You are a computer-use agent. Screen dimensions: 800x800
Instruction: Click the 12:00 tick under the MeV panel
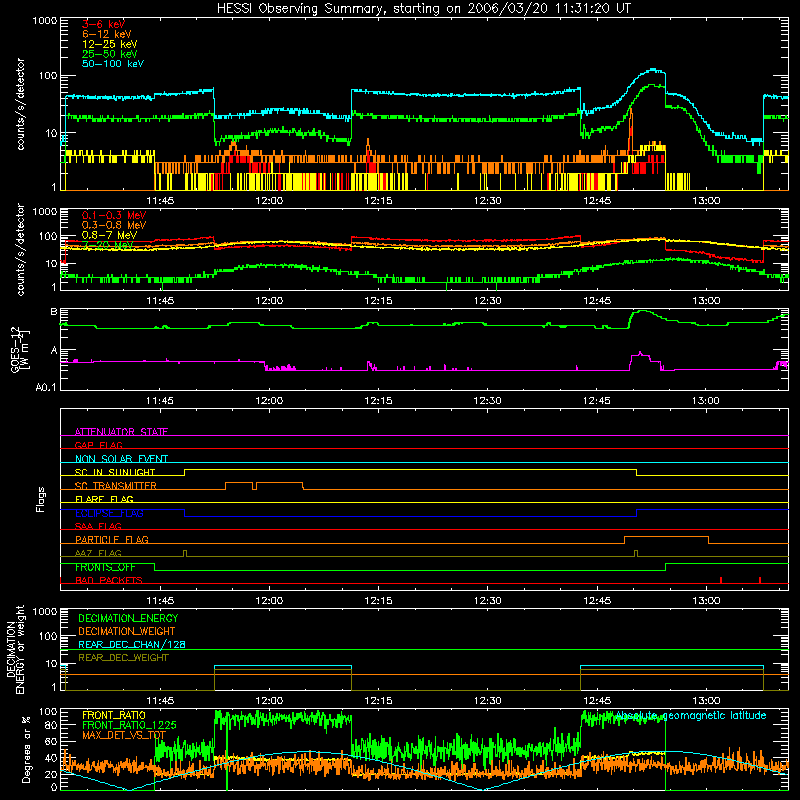269,301
